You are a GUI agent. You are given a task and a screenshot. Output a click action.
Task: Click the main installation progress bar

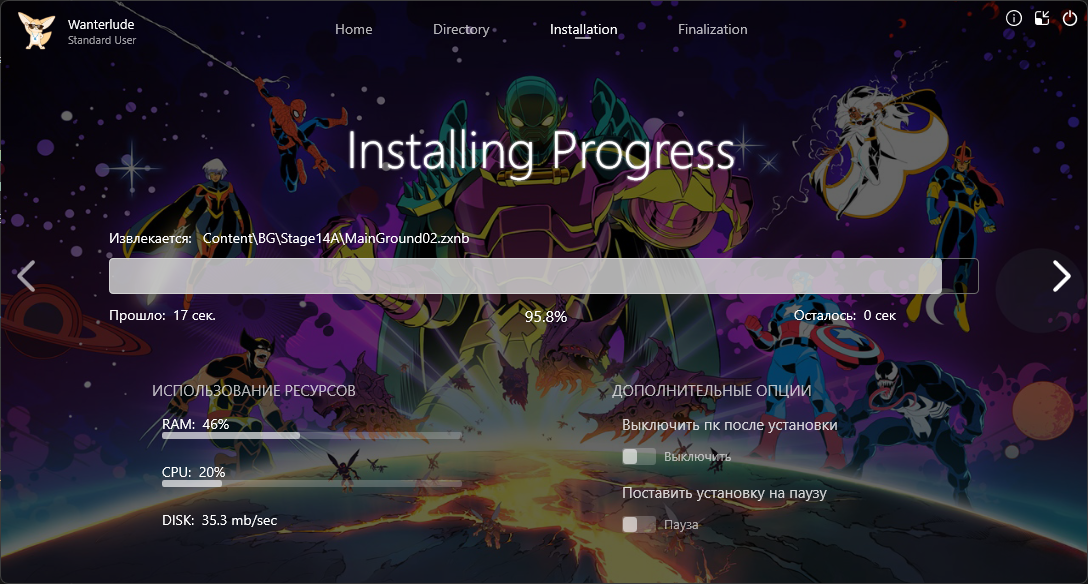click(543, 276)
